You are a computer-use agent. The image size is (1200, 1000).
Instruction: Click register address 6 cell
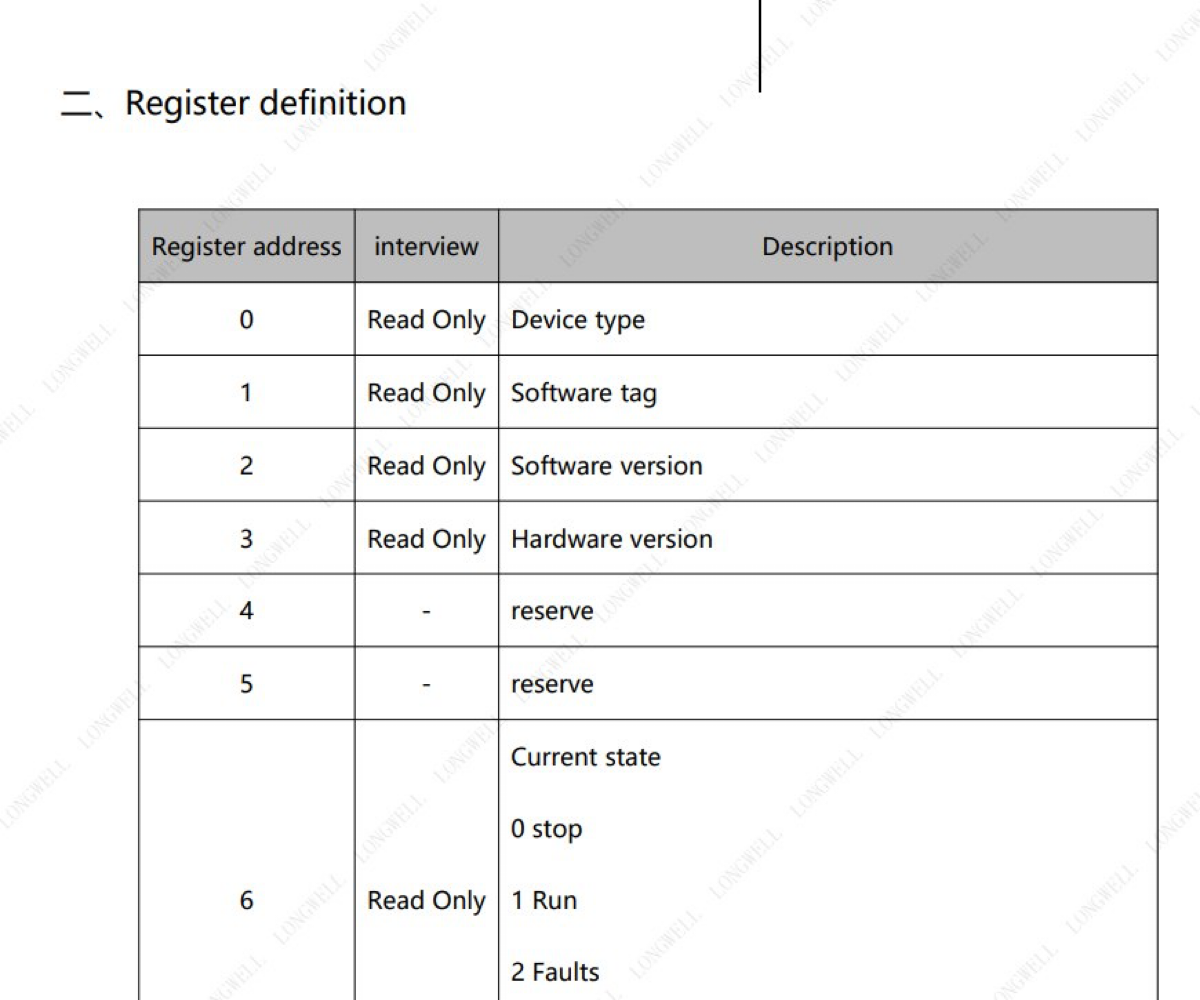[246, 860]
